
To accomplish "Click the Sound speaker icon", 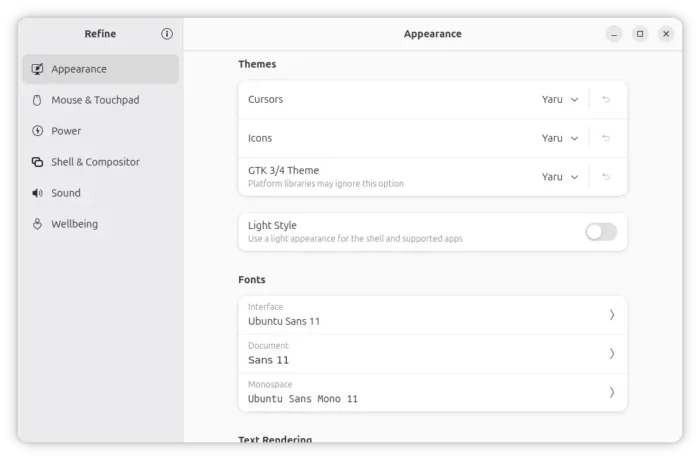I will click(38, 193).
